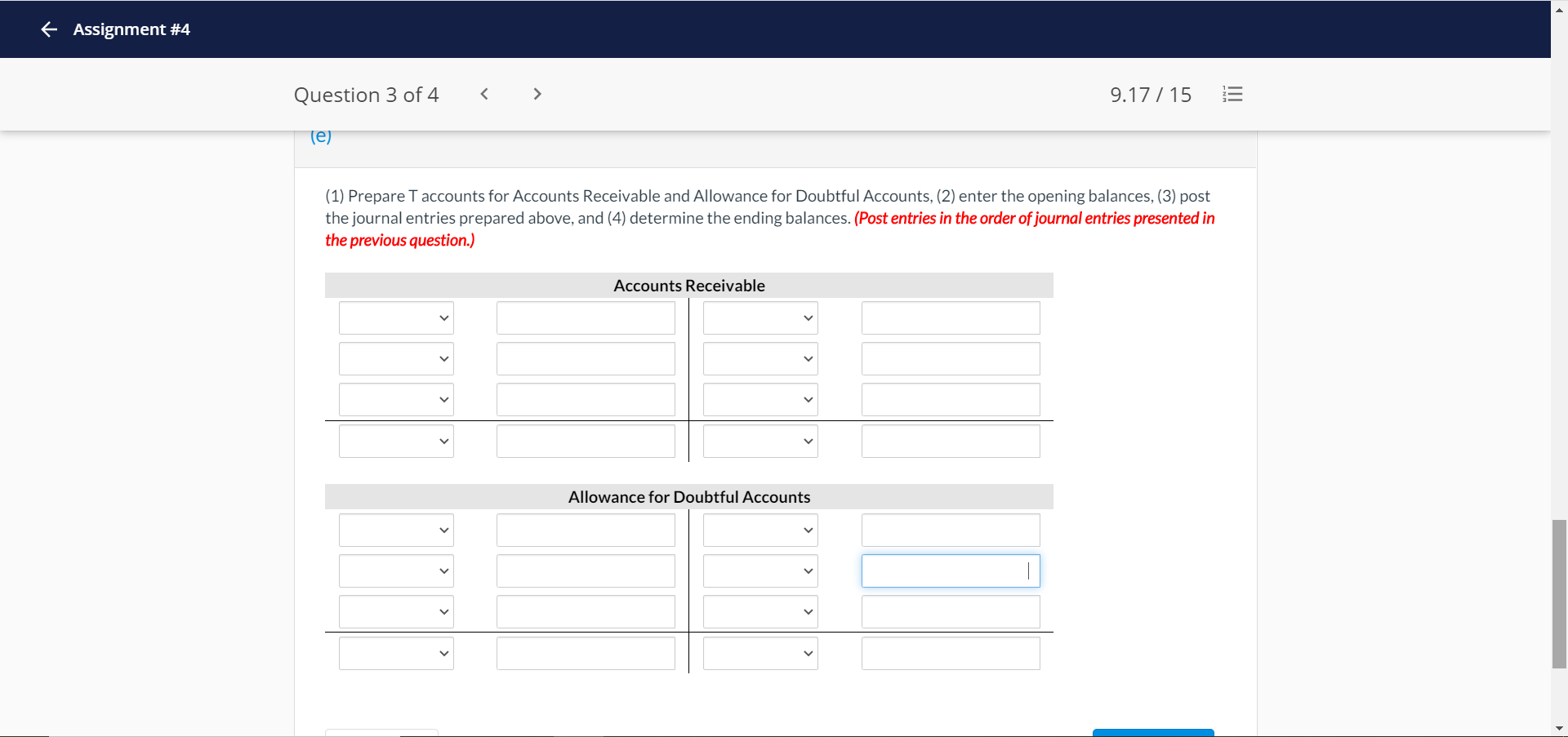Open Allowance for Doubtful Accounts first right dropdown
This screenshot has height=737, width=1568.
tap(760, 531)
